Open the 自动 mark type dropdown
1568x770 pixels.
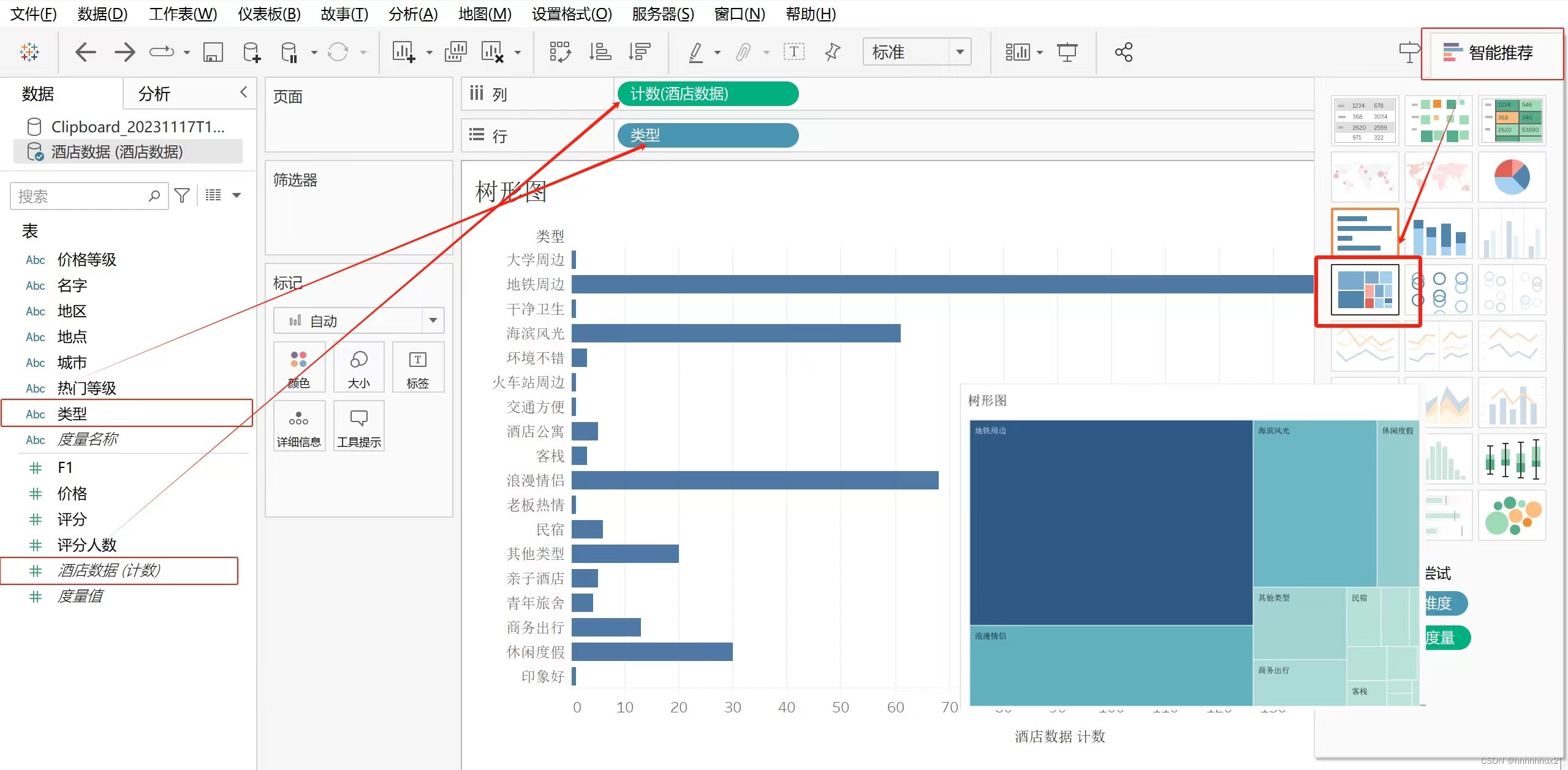[x=433, y=320]
